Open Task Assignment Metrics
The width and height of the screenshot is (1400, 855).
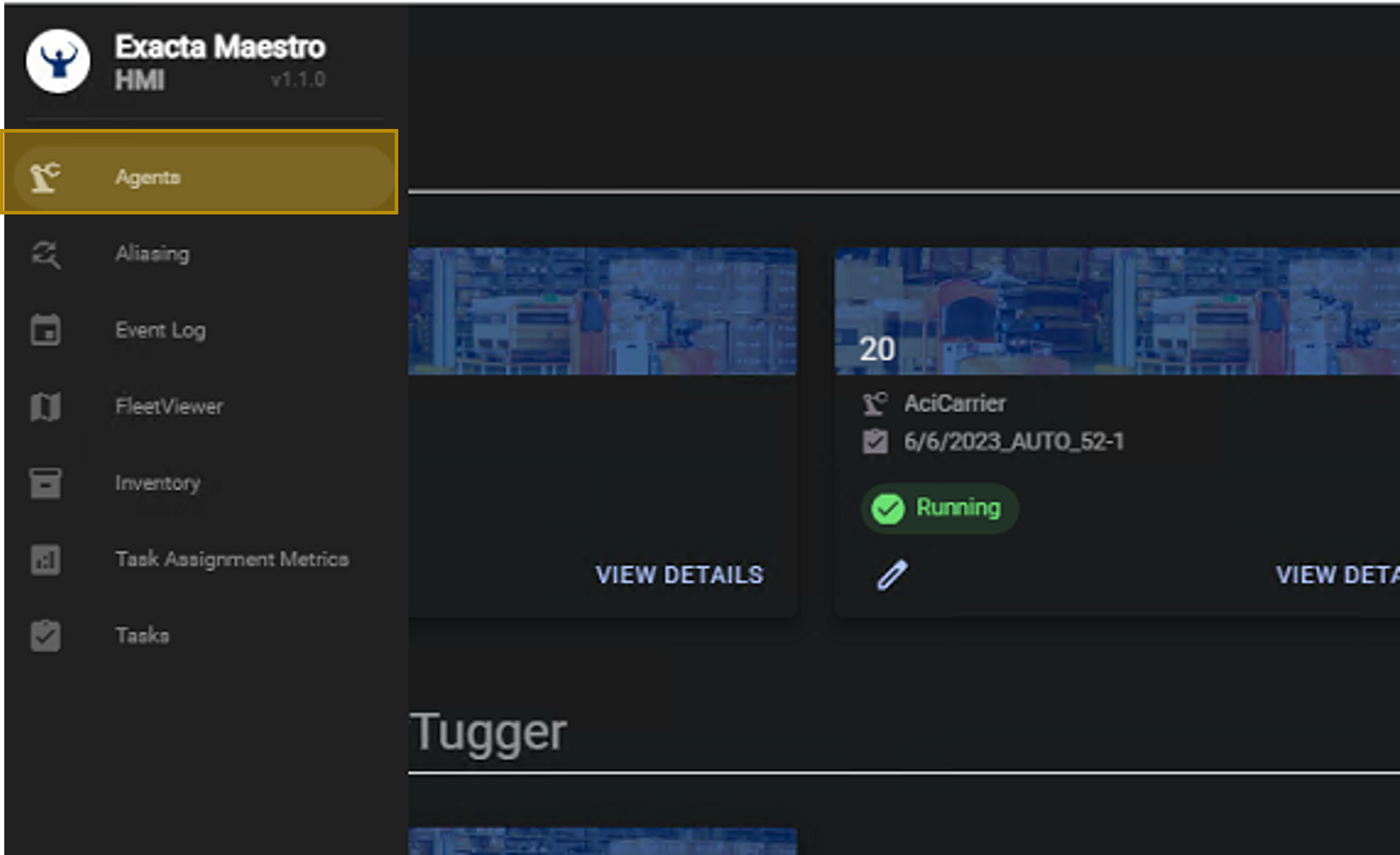tap(232, 559)
